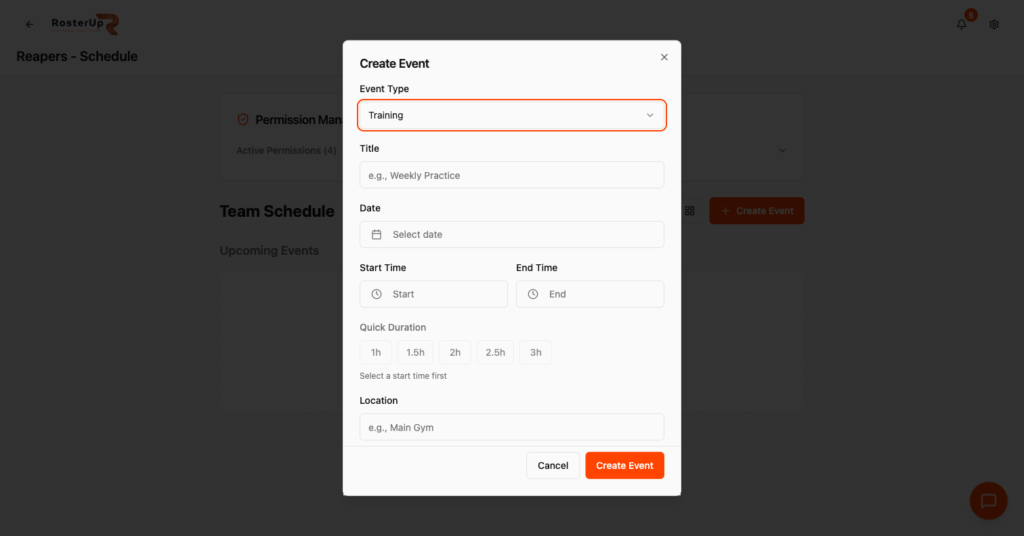Image resolution: width=1024 pixels, height=536 pixels.
Task: Click the 'Upcoming Events' heading
Action: 269,251
